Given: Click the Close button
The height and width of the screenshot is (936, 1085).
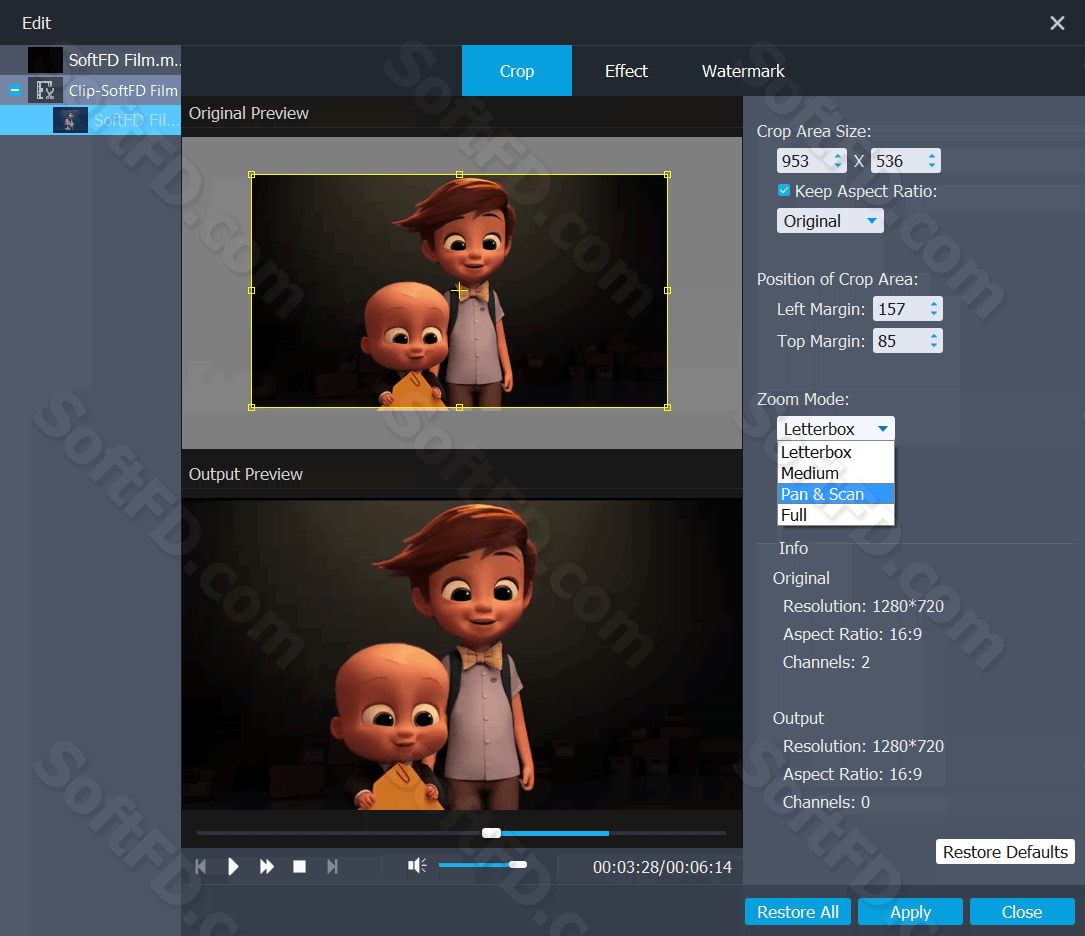Looking at the screenshot, I should coord(1022,912).
